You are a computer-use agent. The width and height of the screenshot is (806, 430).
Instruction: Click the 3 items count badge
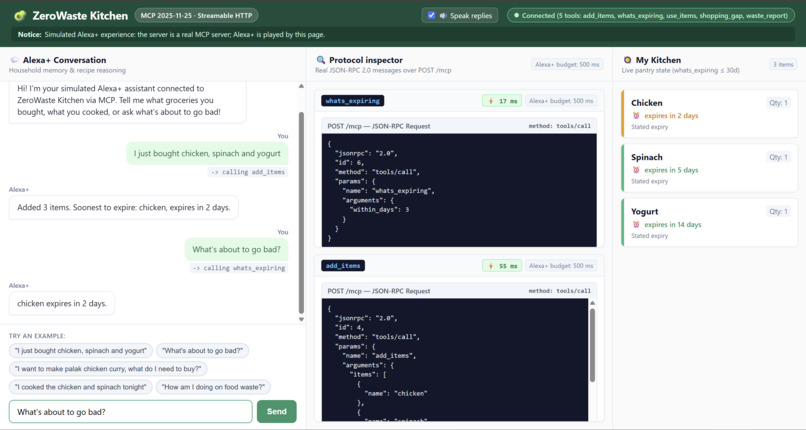(783, 64)
